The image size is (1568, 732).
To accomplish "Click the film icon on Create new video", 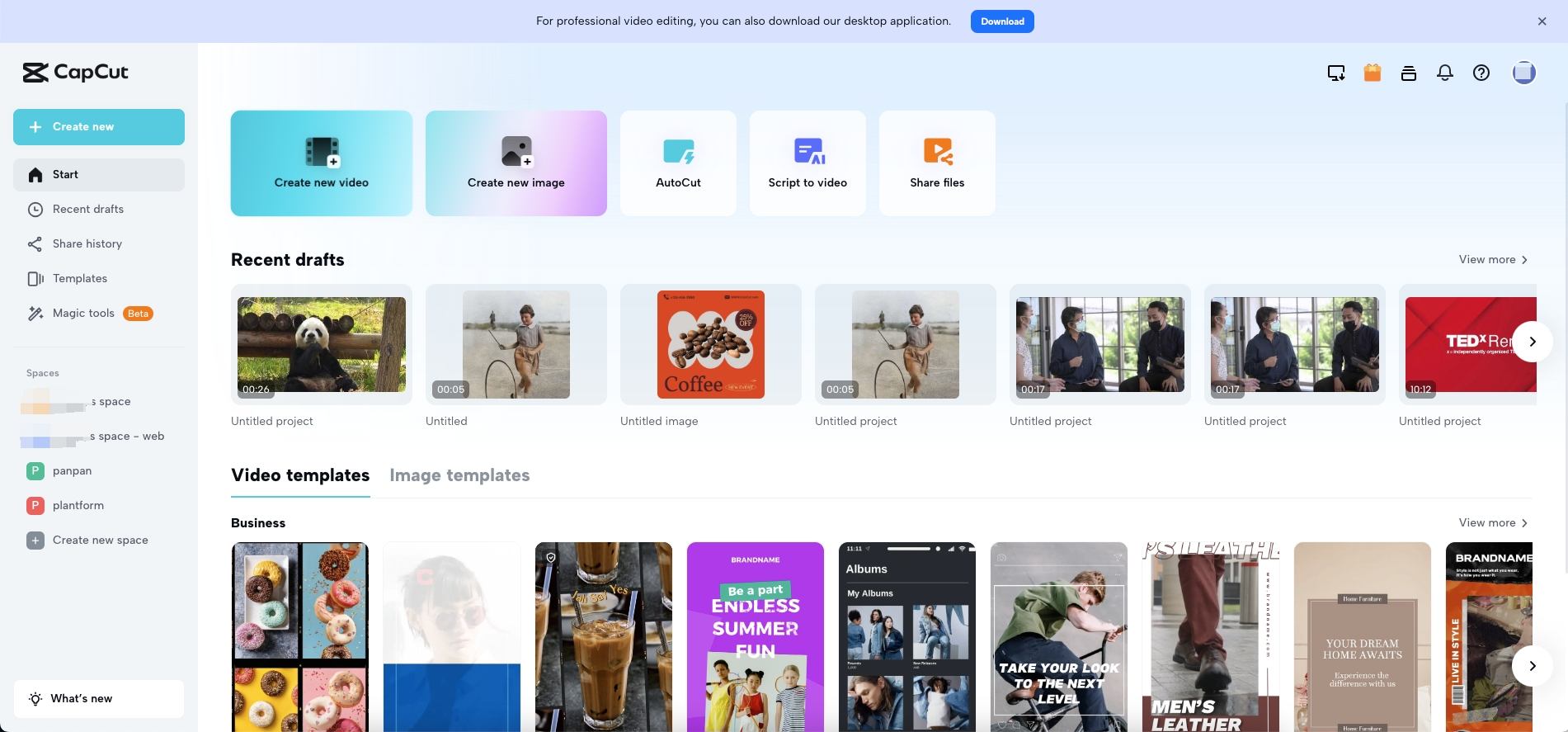I will [x=323, y=152].
